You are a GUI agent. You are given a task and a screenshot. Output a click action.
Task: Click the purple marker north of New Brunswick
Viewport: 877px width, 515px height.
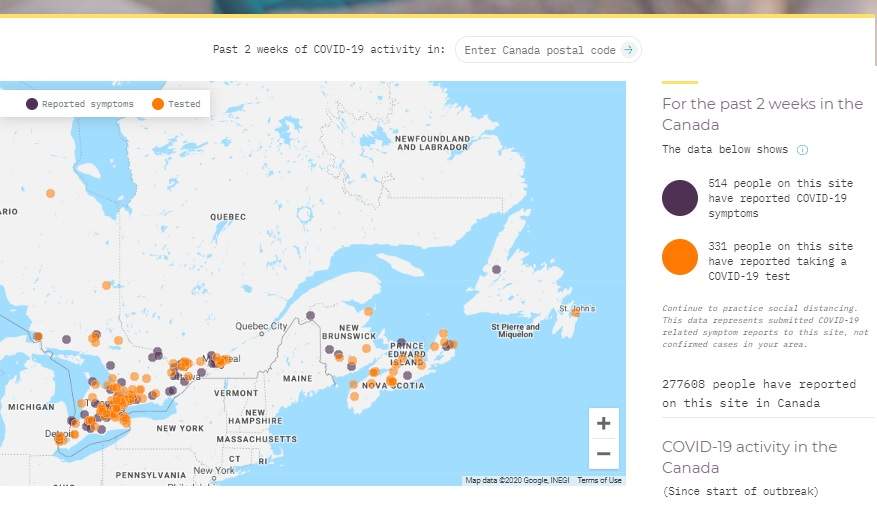(x=310, y=315)
